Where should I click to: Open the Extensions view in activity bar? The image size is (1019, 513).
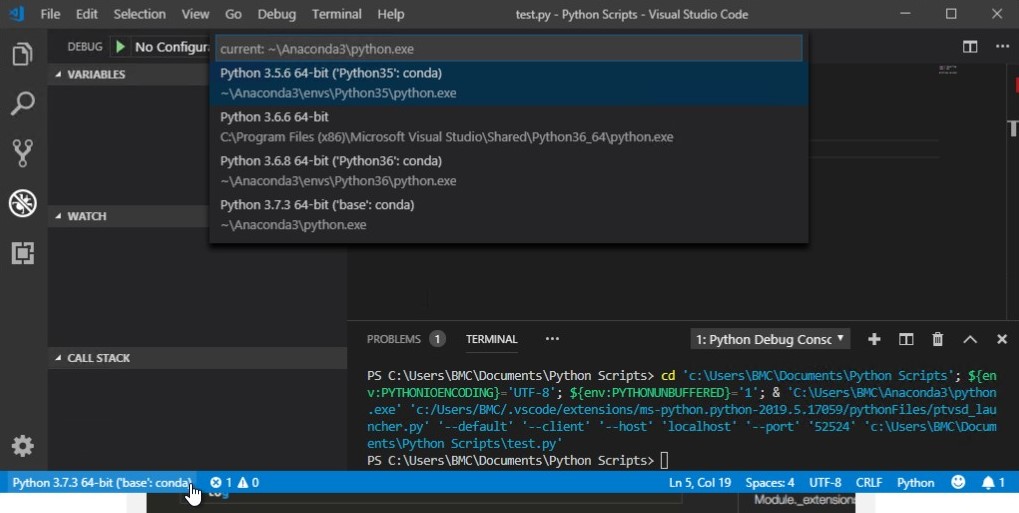[x=23, y=253]
